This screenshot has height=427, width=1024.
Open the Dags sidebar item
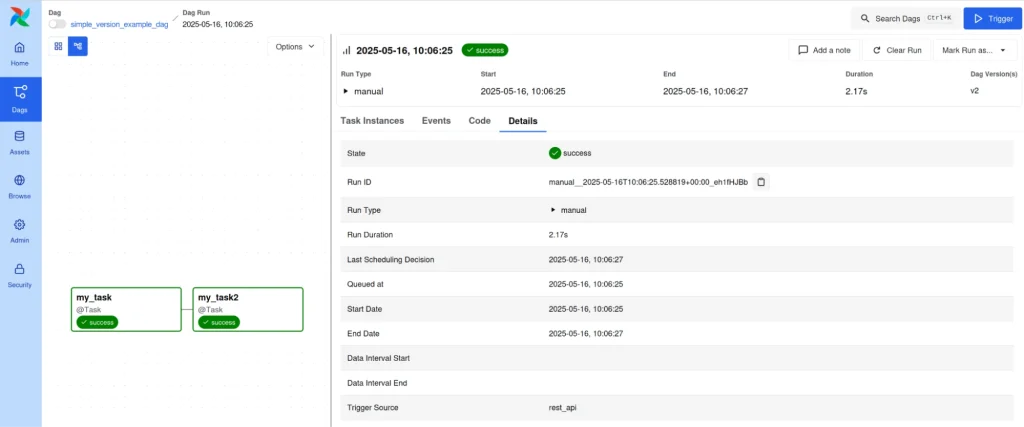tap(20, 99)
